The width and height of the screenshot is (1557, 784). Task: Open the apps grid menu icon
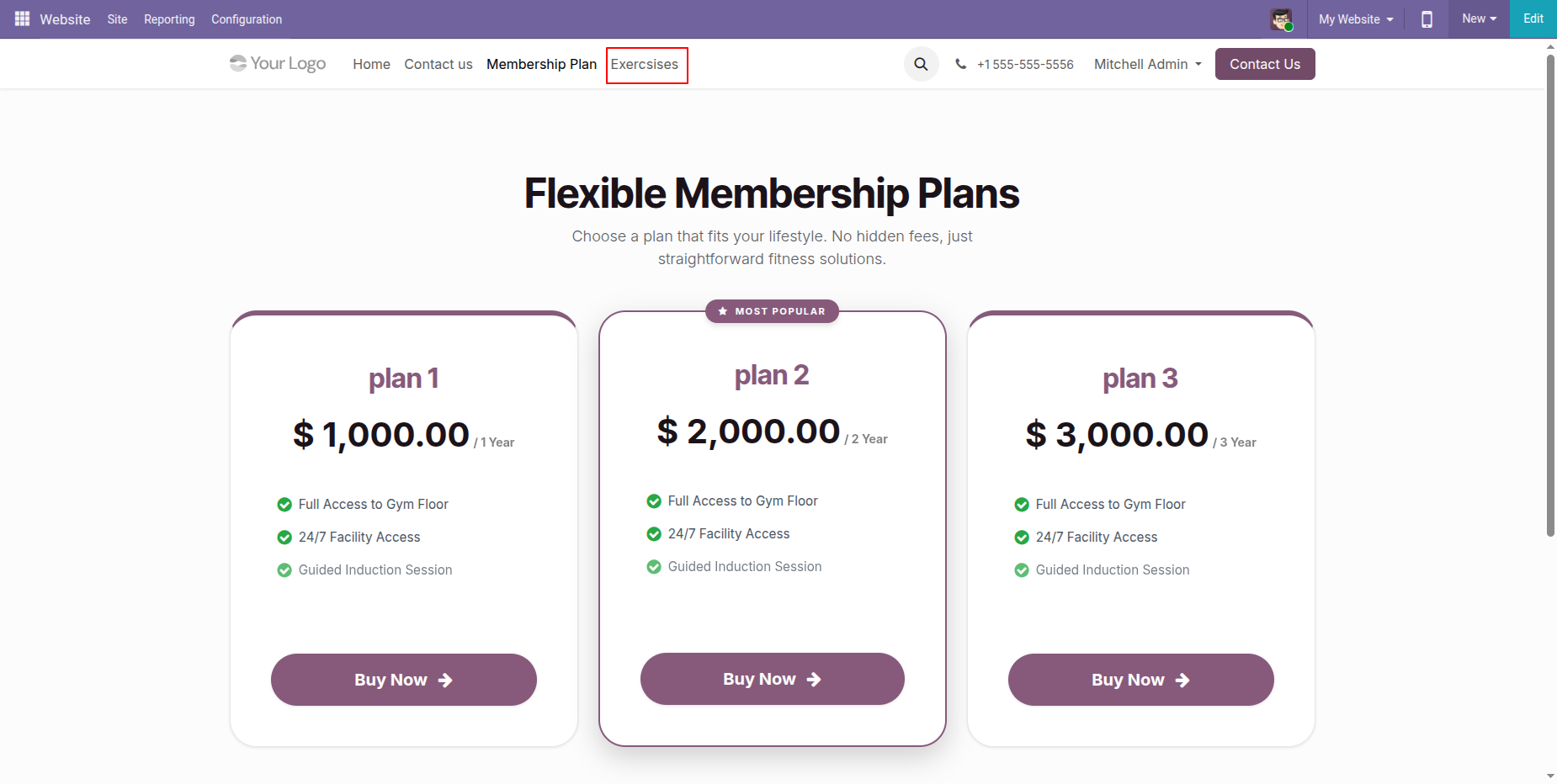pos(22,19)
